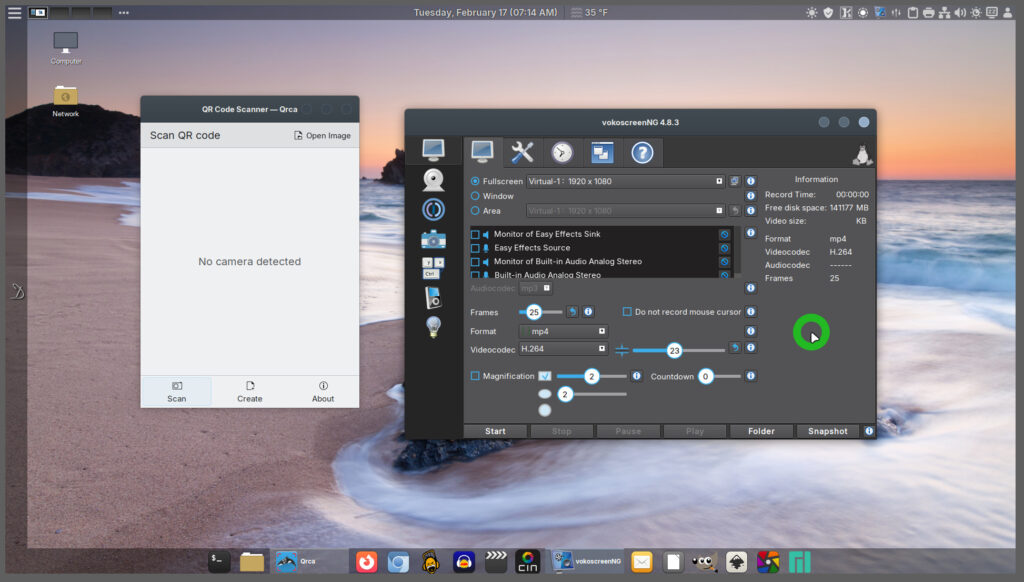Image resolution: width=1024 pixels, height=582 pixels.
Task: Switch to the Create tab in Qrca
Action: [x=249, y=391]
